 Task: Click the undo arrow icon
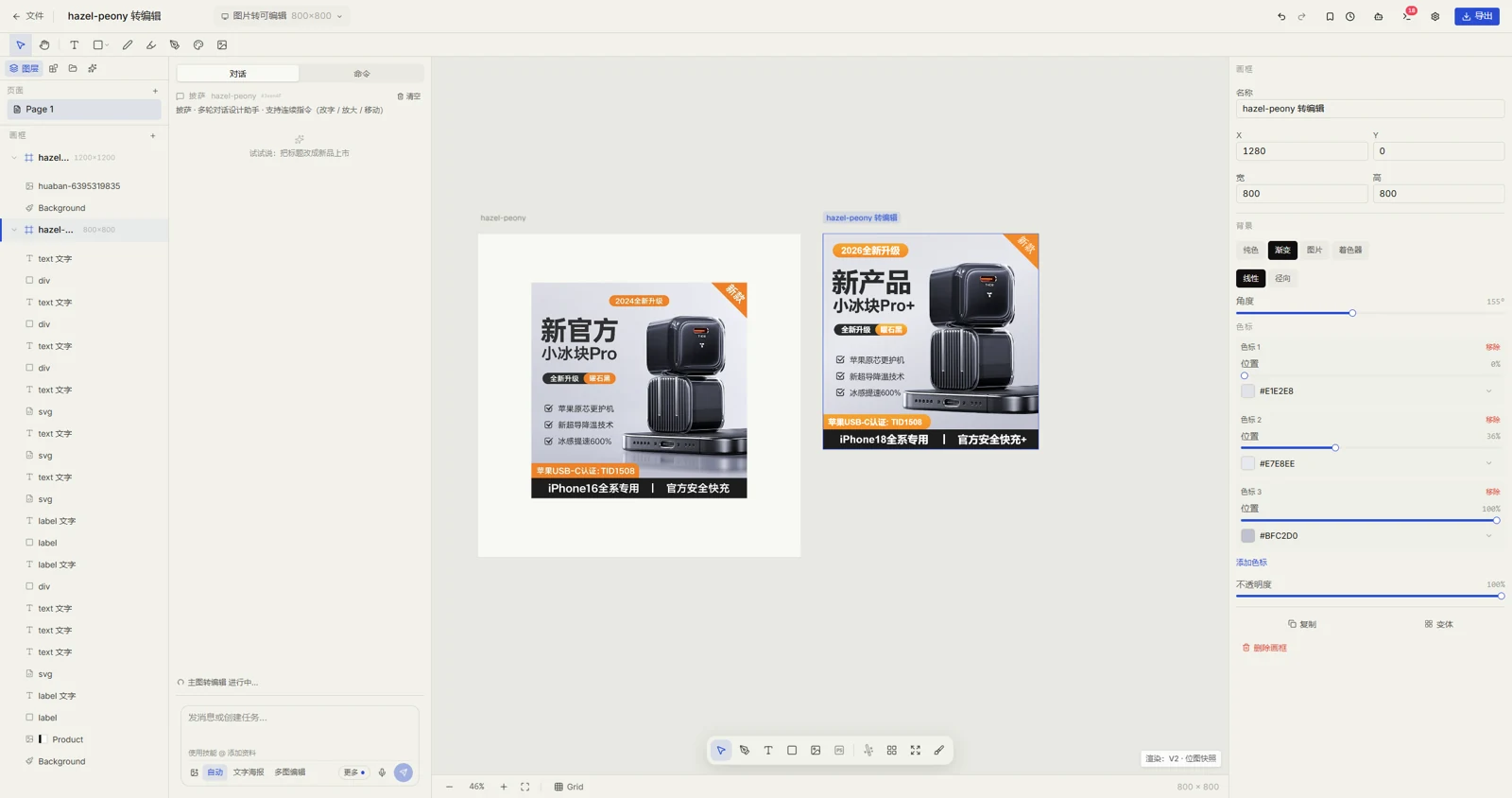coord(1281,16)
